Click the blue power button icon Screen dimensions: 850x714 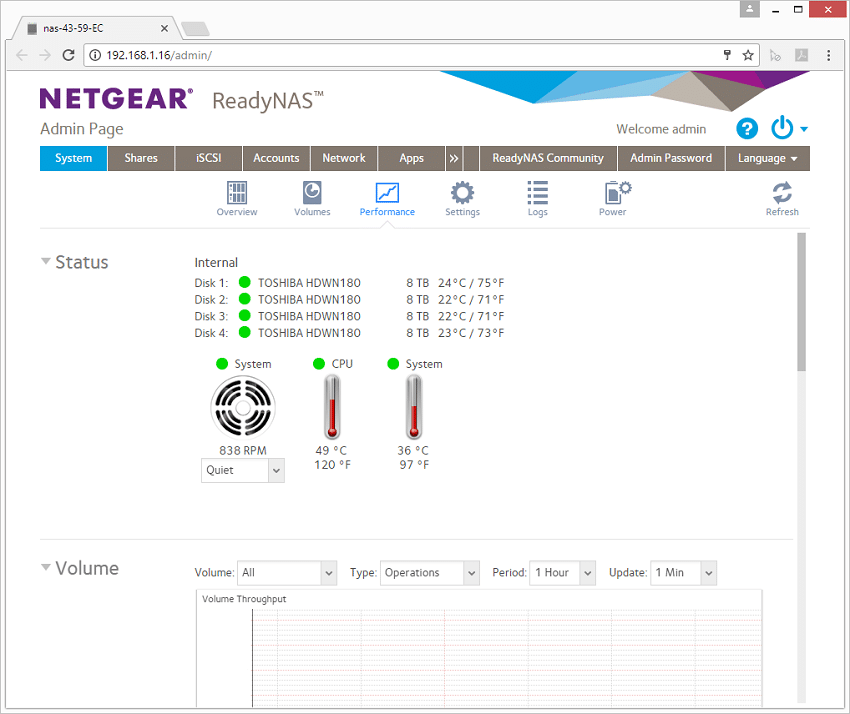pyautogui.click(x=782, y=128)
